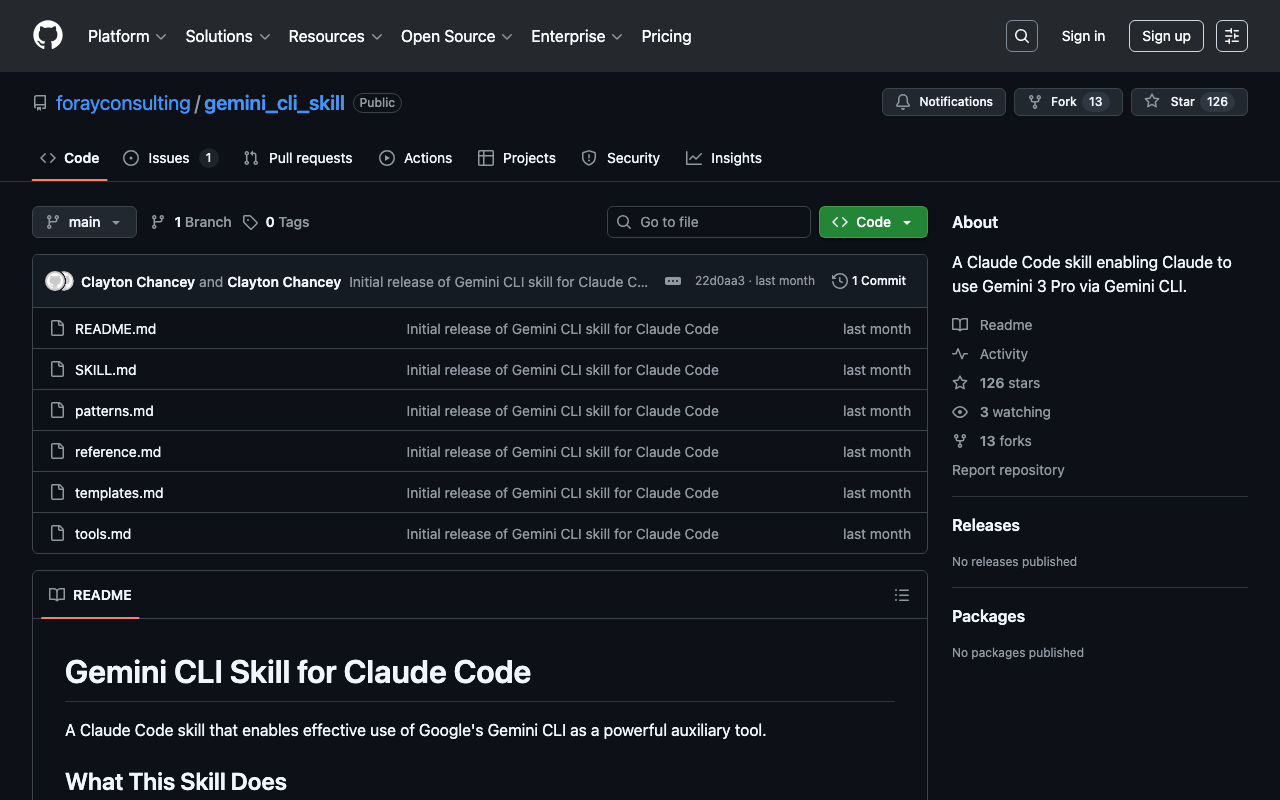Screen dimensions: 1280x800
Task: Open appearance settings icon in header
Action: [1231, 36]
